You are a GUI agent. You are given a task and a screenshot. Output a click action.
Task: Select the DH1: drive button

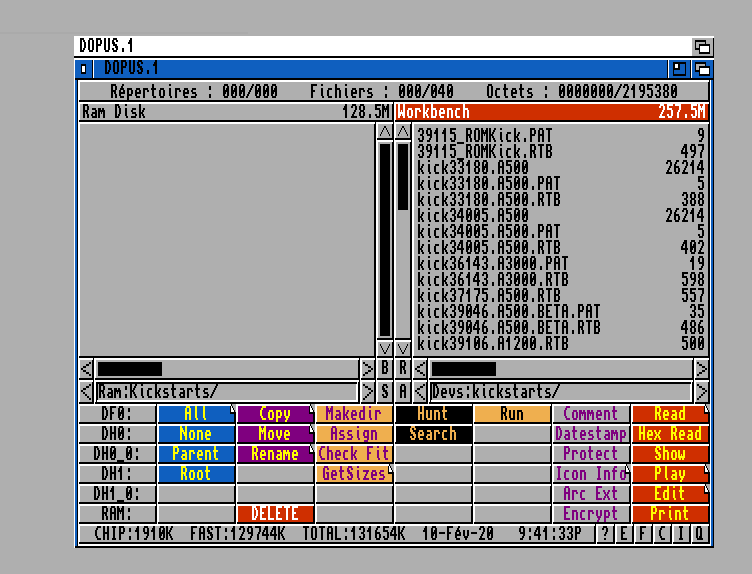tap(117, 474)
